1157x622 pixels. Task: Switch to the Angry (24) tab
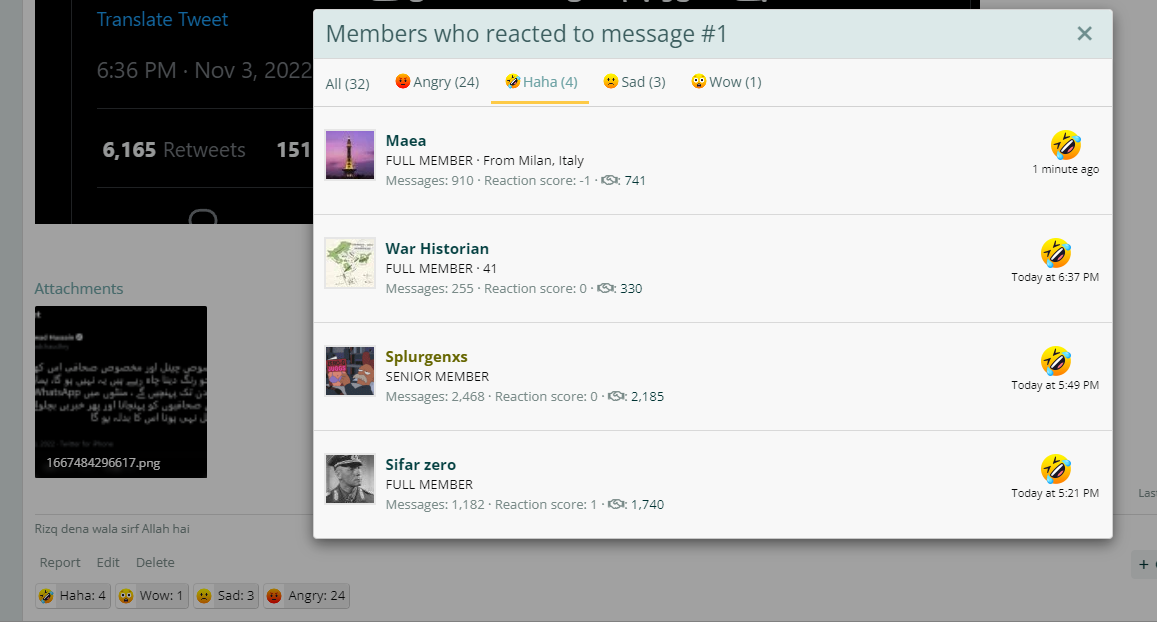coord(437,82)
